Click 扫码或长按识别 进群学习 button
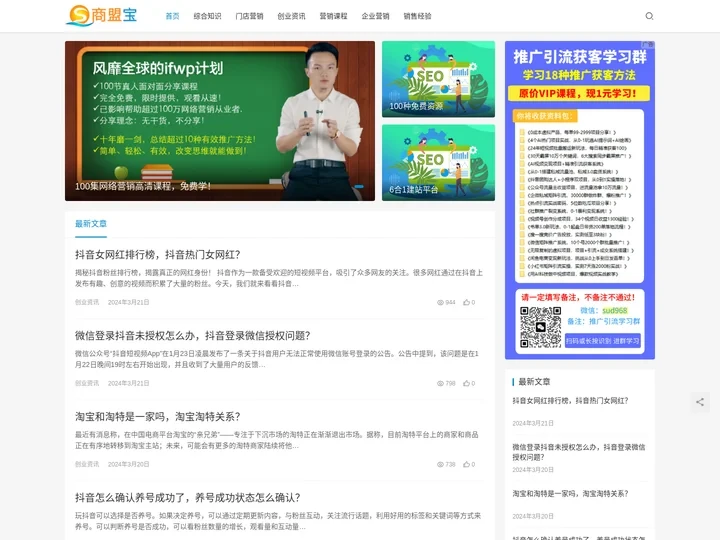 [x=602, y=341]
